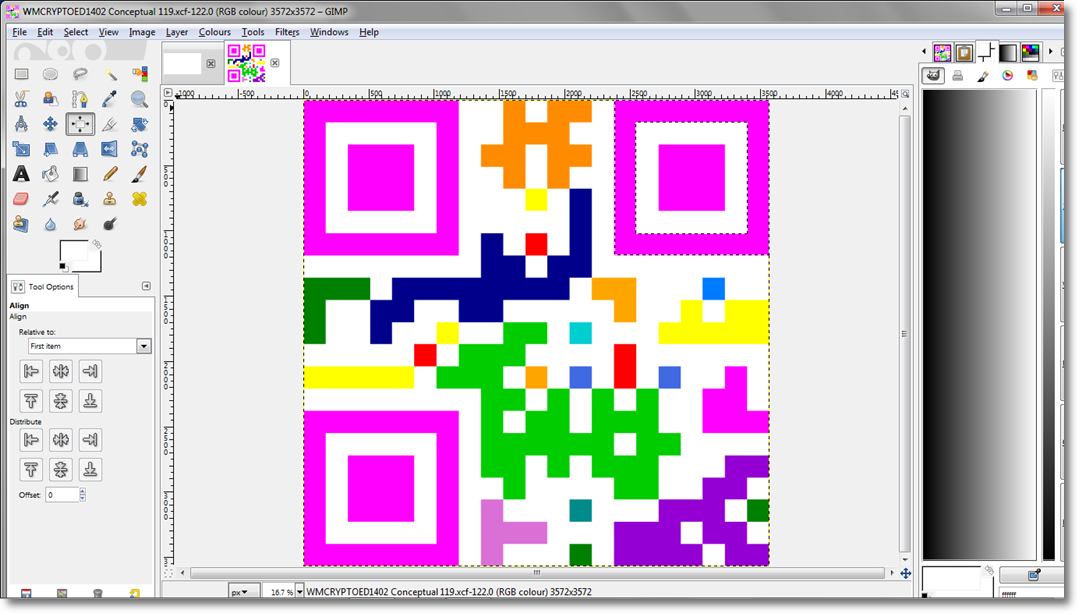Open the File menu
Image resolution: width=1080 pixels, height=615 pixels.
tap(19, 32)
